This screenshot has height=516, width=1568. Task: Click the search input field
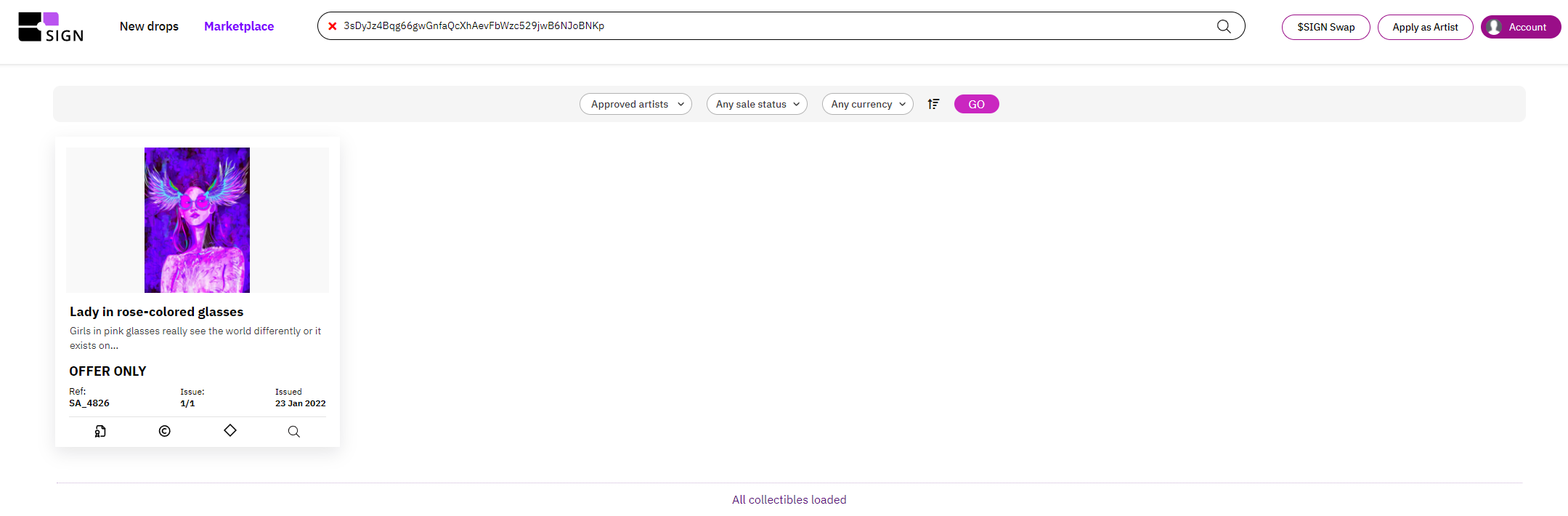(781, 26)
